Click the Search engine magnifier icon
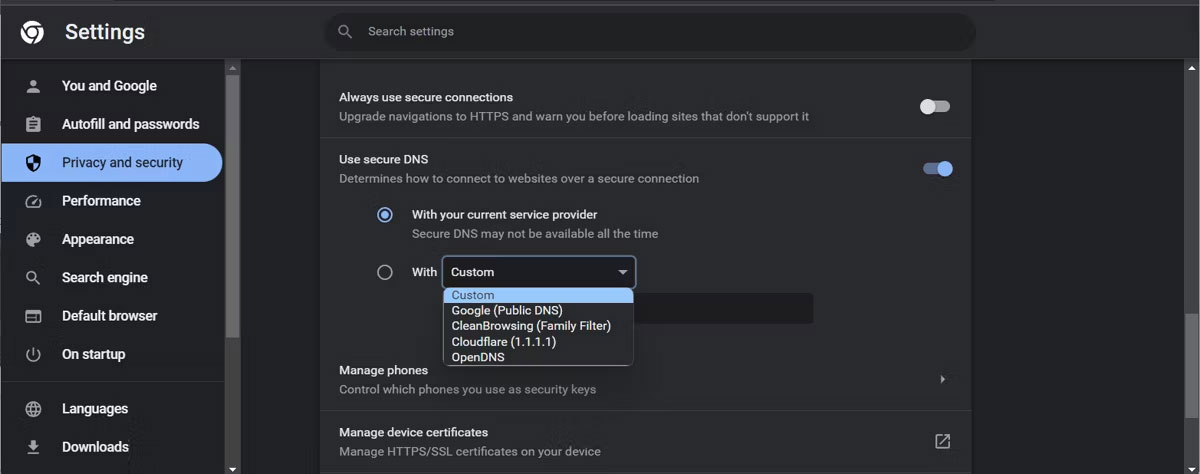The width and height of the screenshot is (1200, 474). tap(33, 277)
